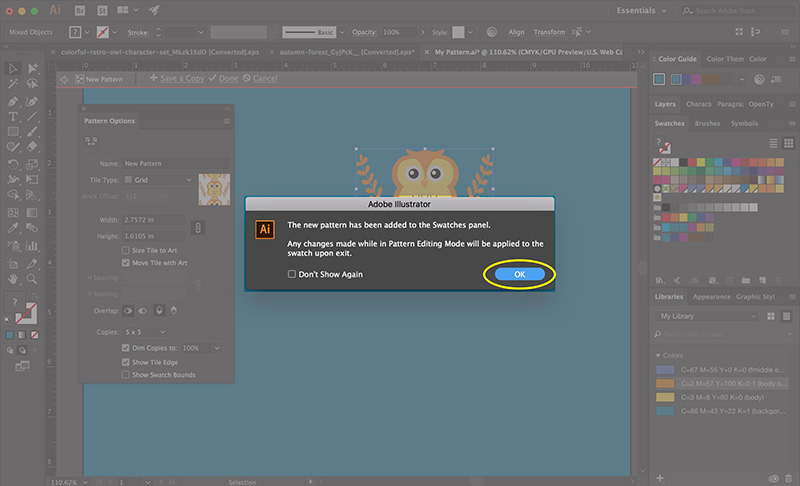Uncheck Move Tile with Art
The image size is (800, 486).
point(126,263)
